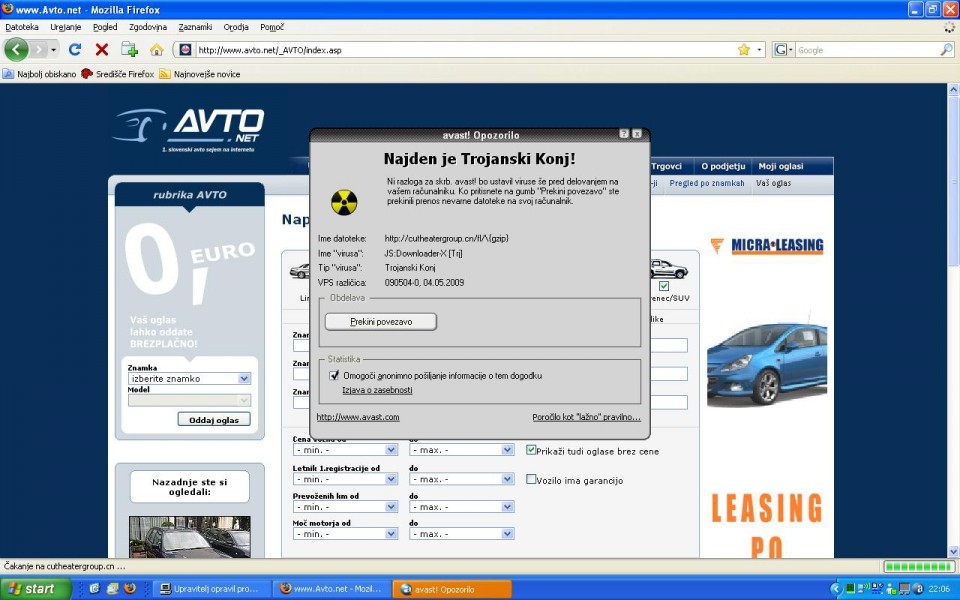This screenshot has width=960, height=600.
Task: Open the address bar history dropdown
Action: [x=759, y=50]
